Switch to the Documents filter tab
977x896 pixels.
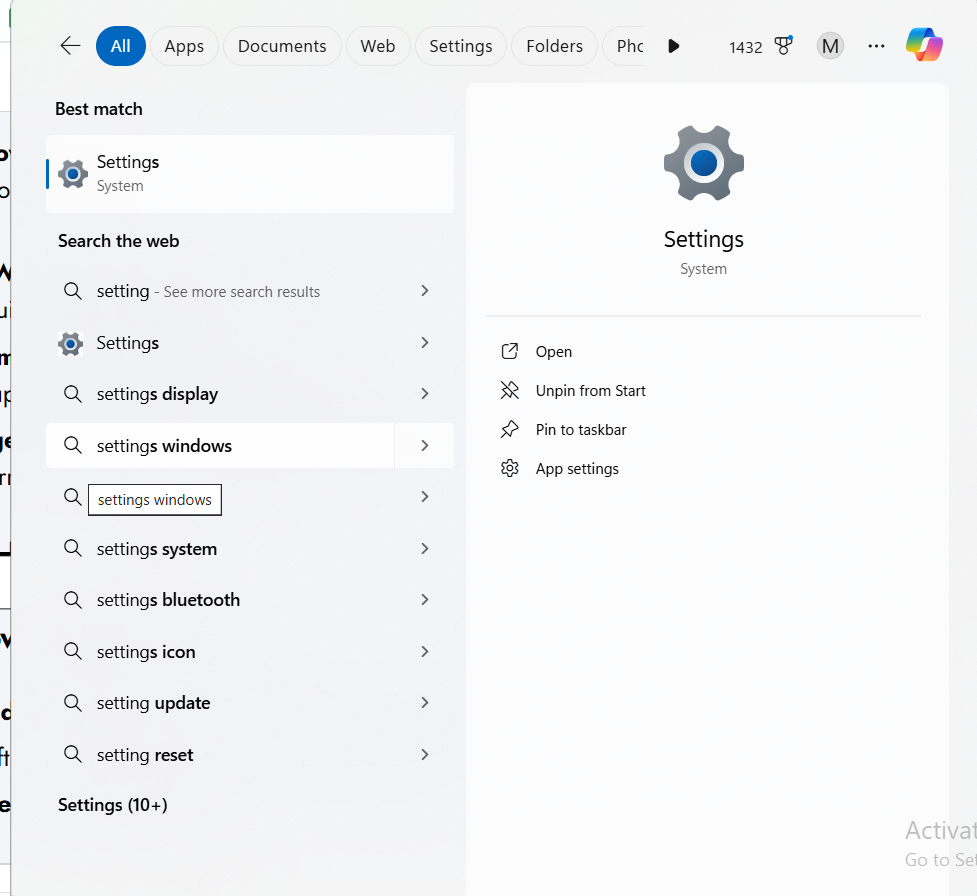pos(282,46)
